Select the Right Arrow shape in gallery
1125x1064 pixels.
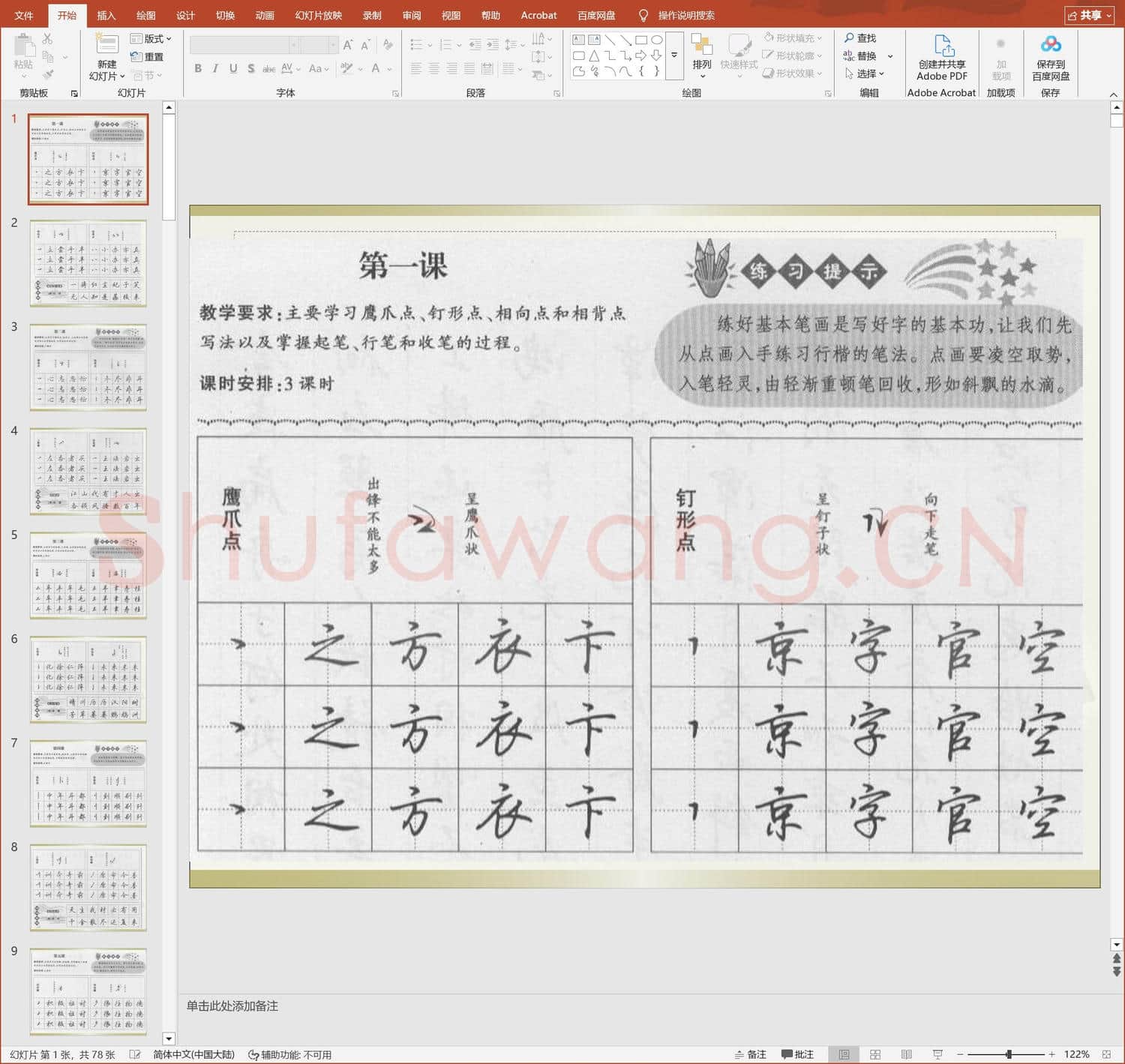(x=640, y=55)
